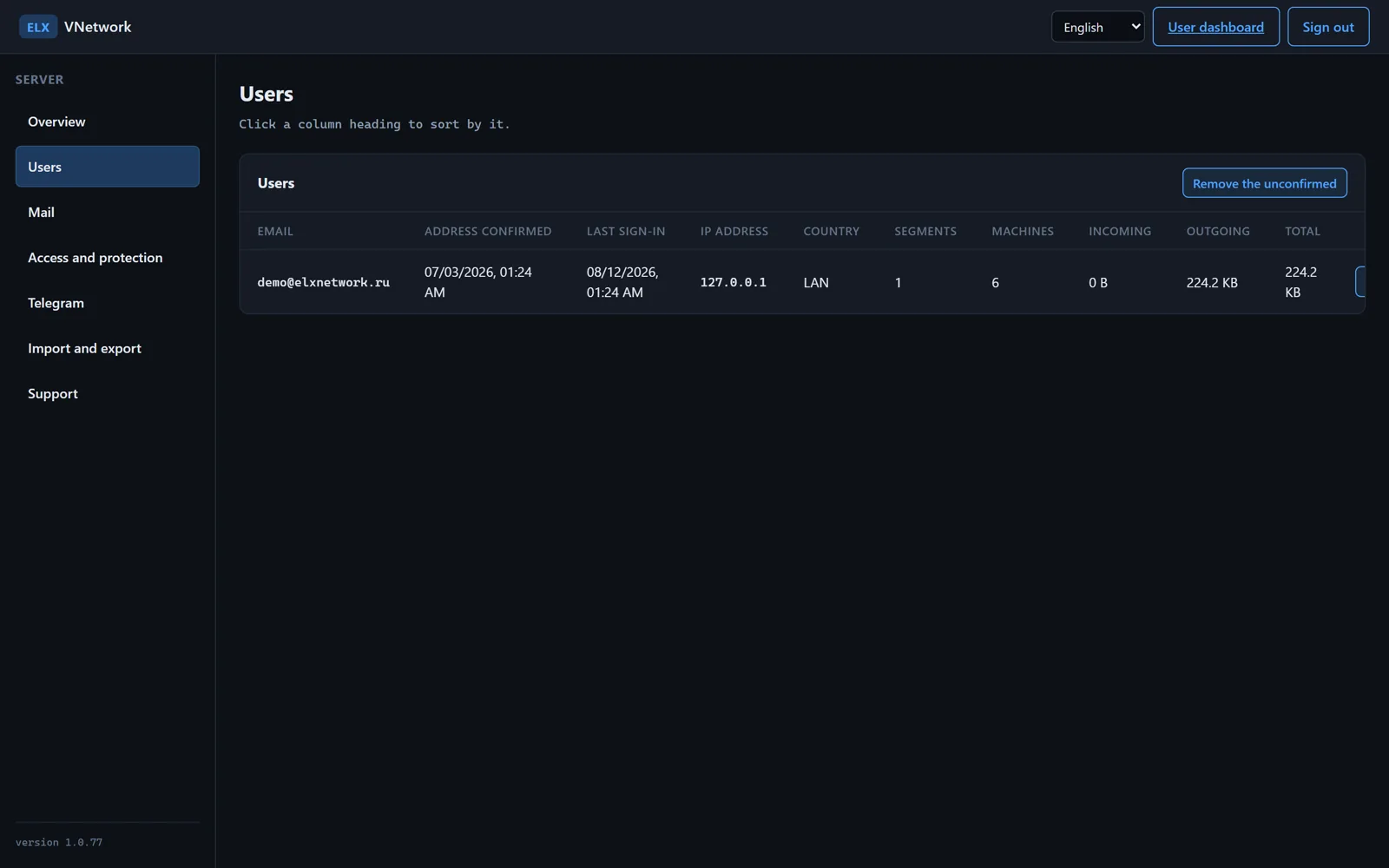Open the User dashboard link
This screenshot has width=1389, height=868.
[1215, 27]
